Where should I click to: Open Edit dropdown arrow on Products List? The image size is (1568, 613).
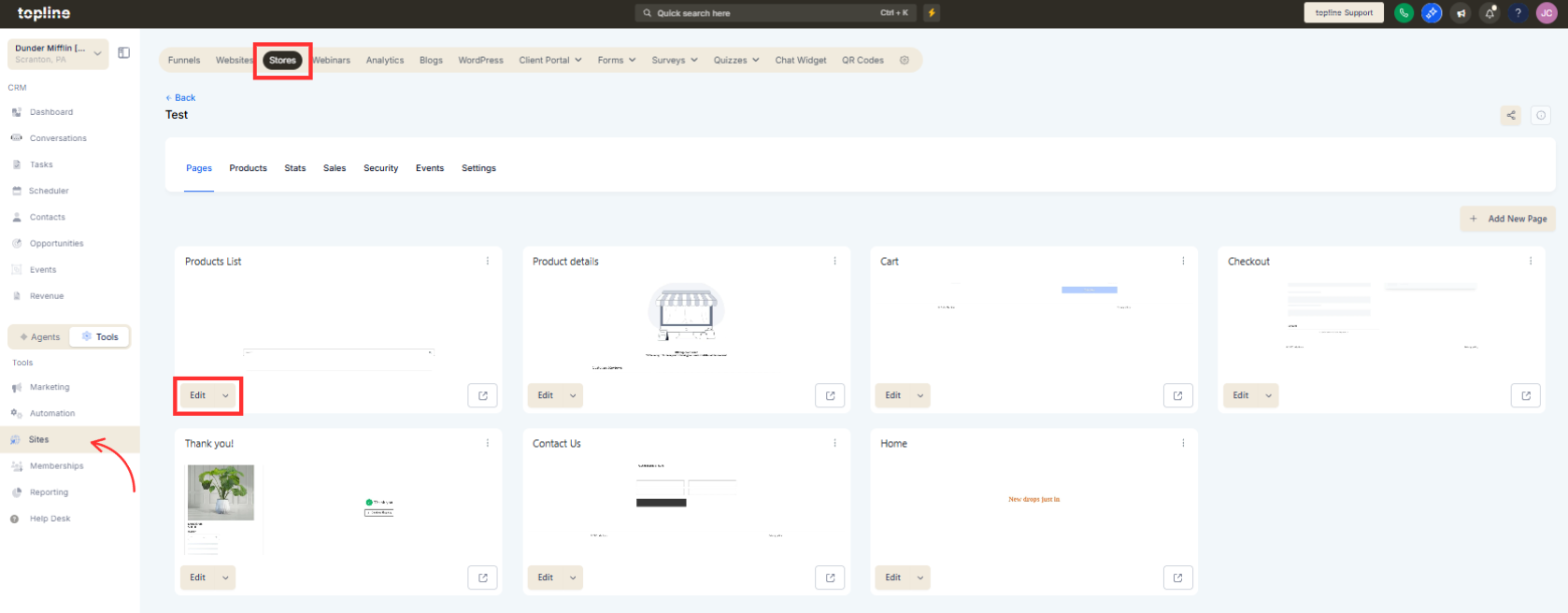tap(225, 396)
